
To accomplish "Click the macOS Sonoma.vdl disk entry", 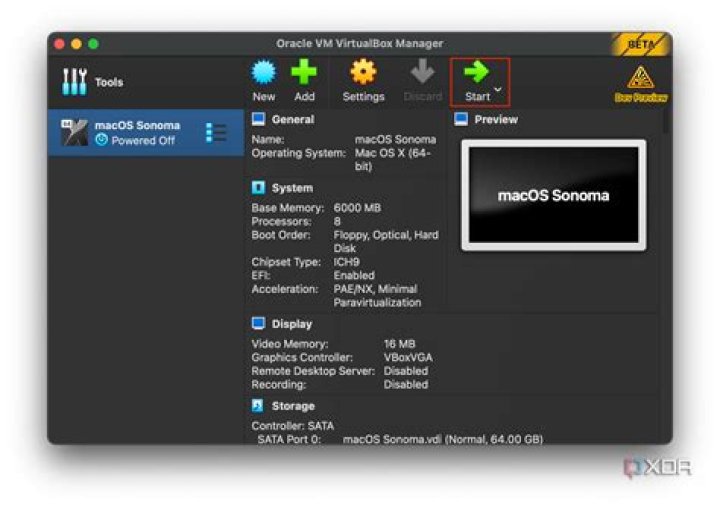I will coord(443,439).
